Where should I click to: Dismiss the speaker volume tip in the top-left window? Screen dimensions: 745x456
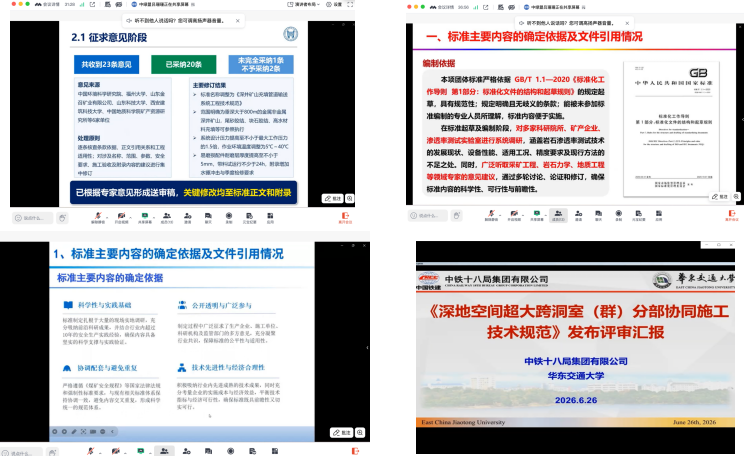pyautogui.click(x=238, y=20)
